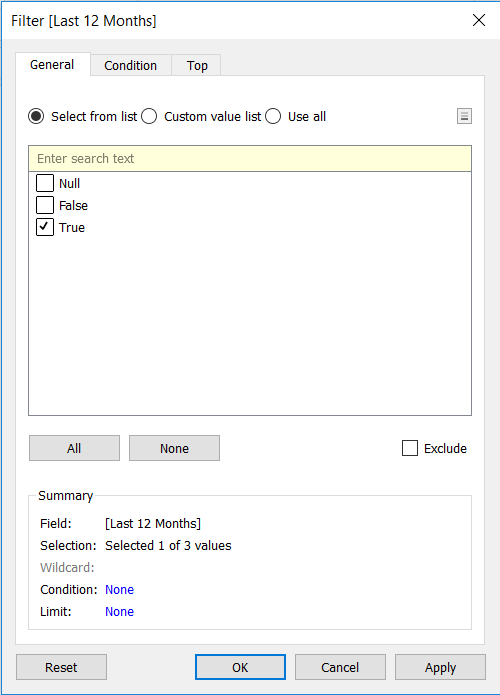Select the Use all radio button
Image resolution: width=500 pixels, height=695 pixels.
point(273,116)
